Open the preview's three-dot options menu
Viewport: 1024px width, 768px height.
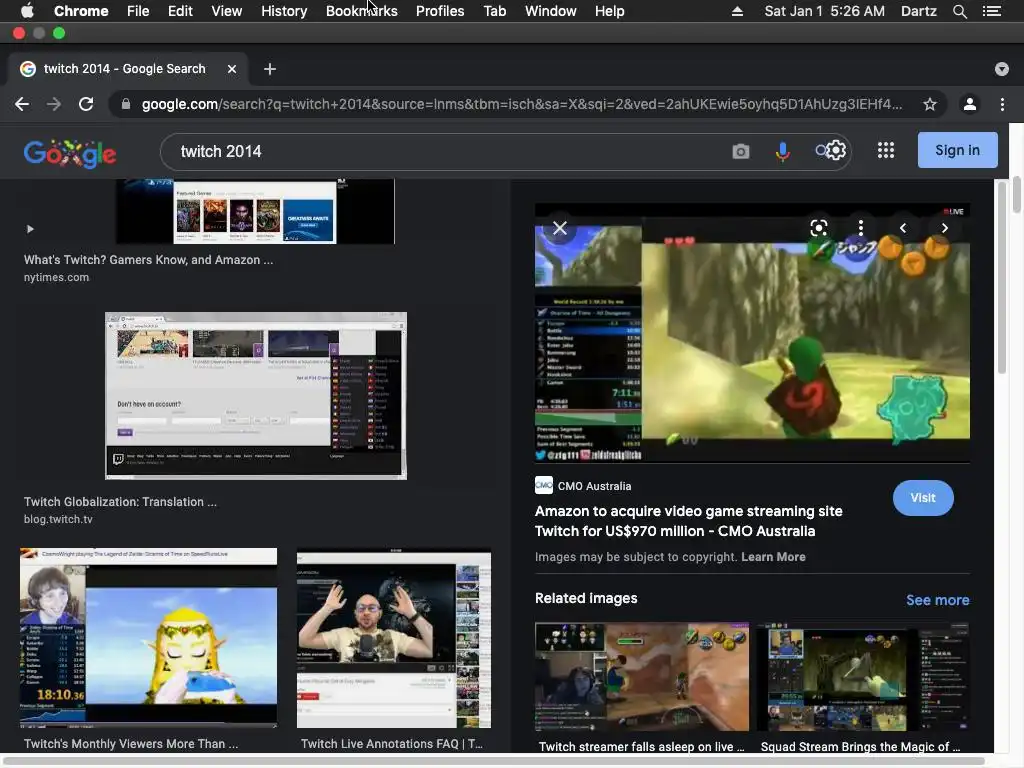click(x=861, y=228)
